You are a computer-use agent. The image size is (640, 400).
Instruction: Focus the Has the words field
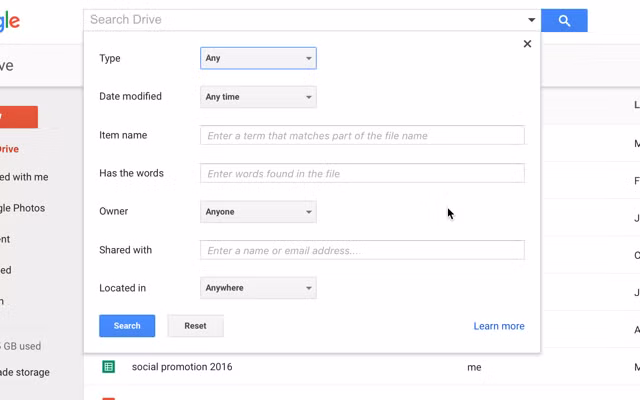tap(362, 173)
